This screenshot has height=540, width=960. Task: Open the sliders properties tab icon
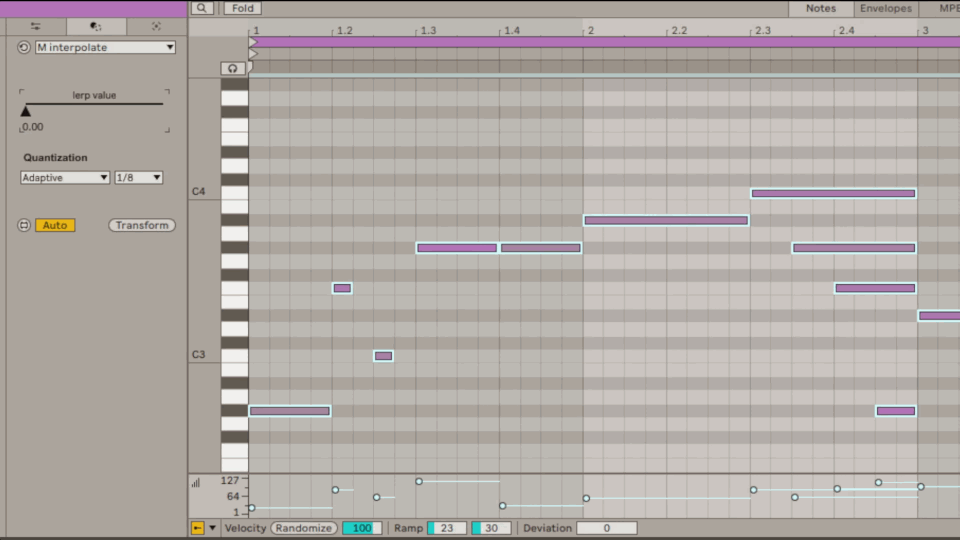(36, 26)
